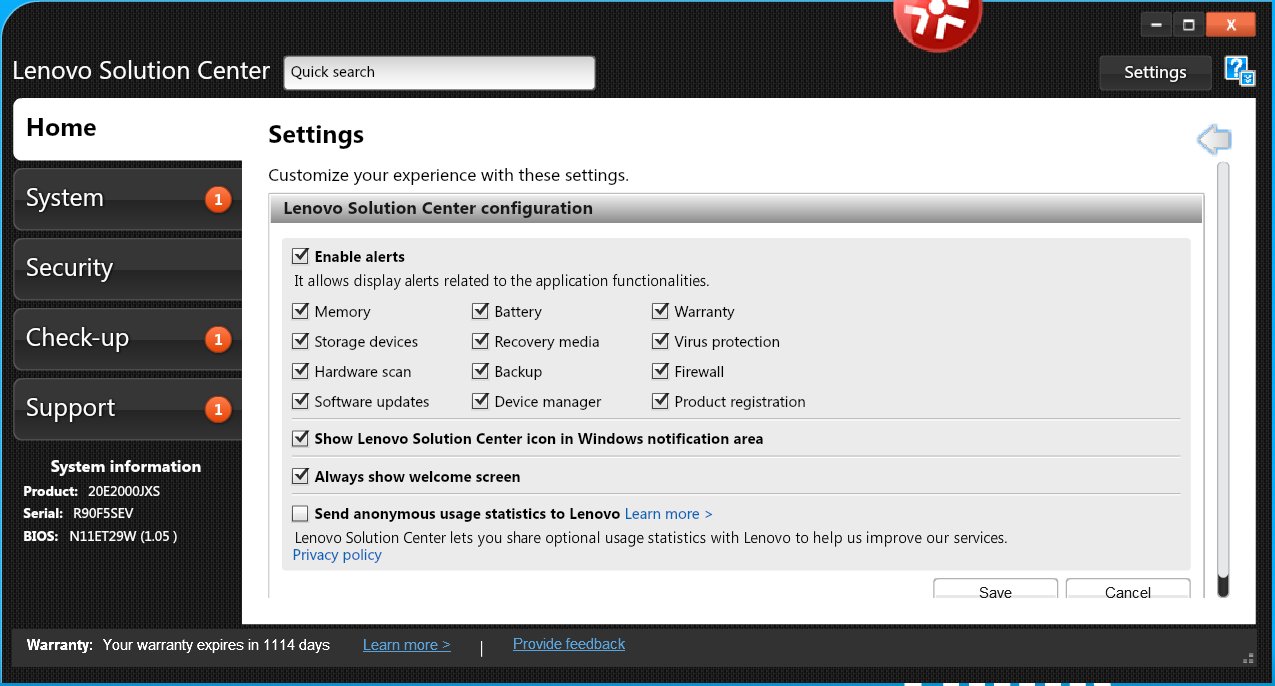Image resolution: width=1275 pixels, height=686 pixels.
Task: Uncheck Virus protection alerts
Action: 660,341
